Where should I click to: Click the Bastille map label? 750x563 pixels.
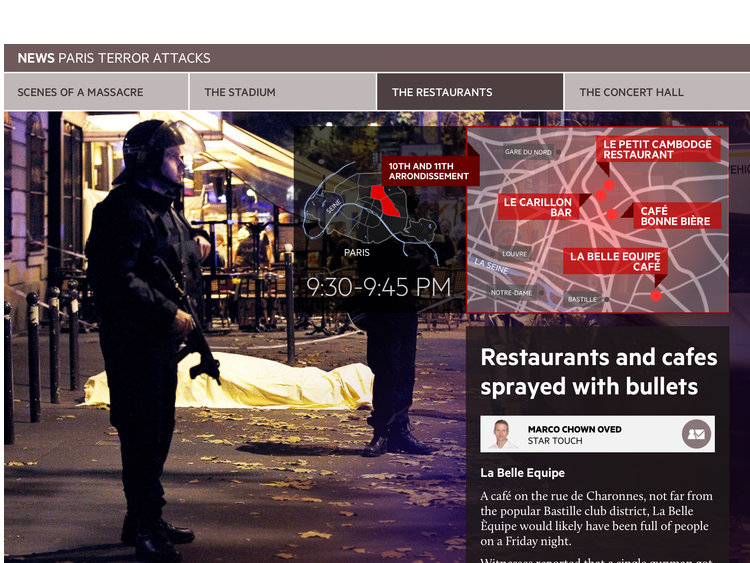pyautogui.click(x=582, y=299)
